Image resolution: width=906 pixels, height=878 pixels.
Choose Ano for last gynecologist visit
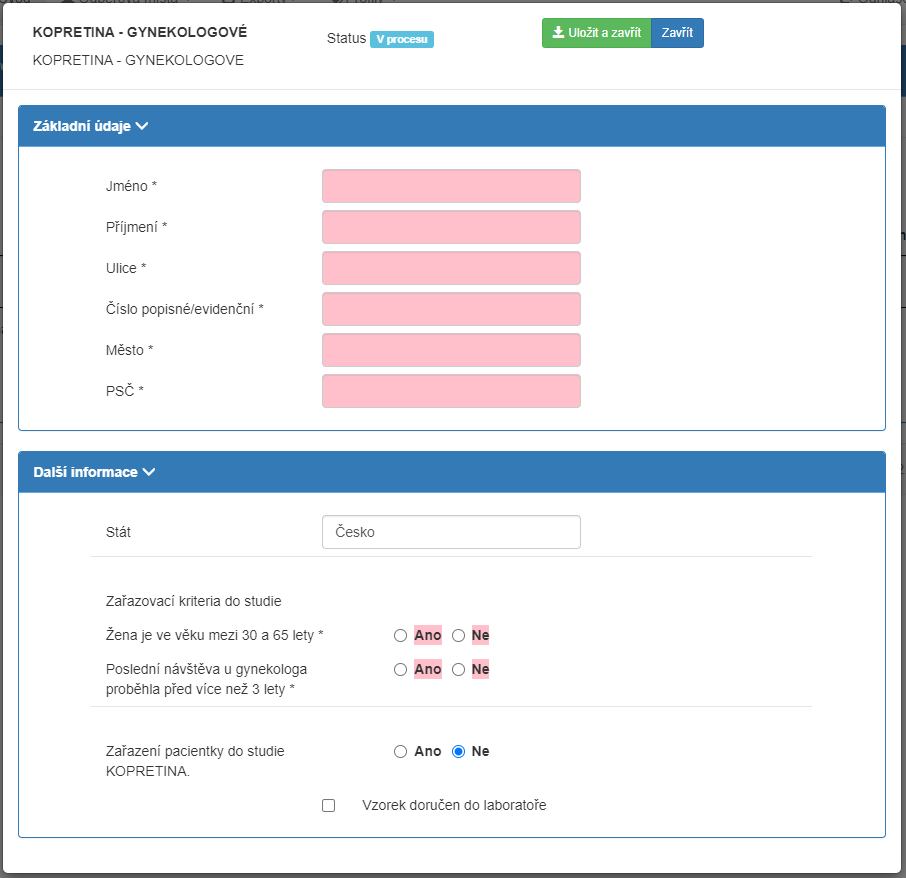[401, 670]
